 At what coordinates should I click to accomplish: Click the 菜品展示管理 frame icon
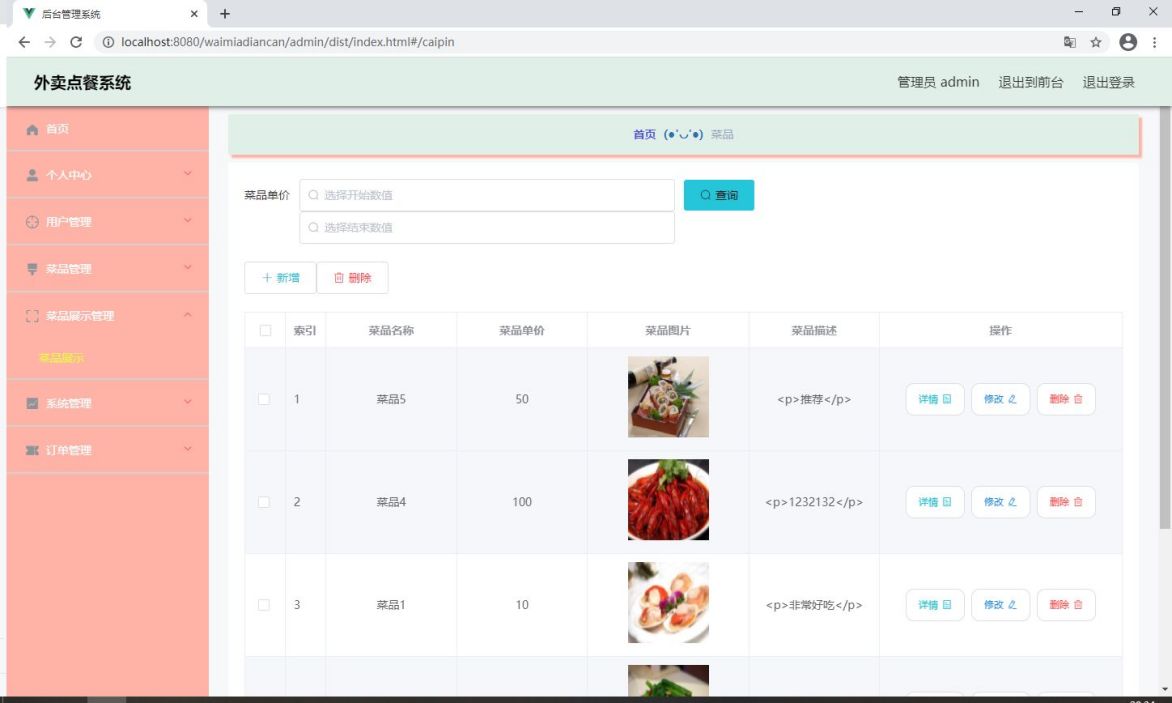click(32, 316)
